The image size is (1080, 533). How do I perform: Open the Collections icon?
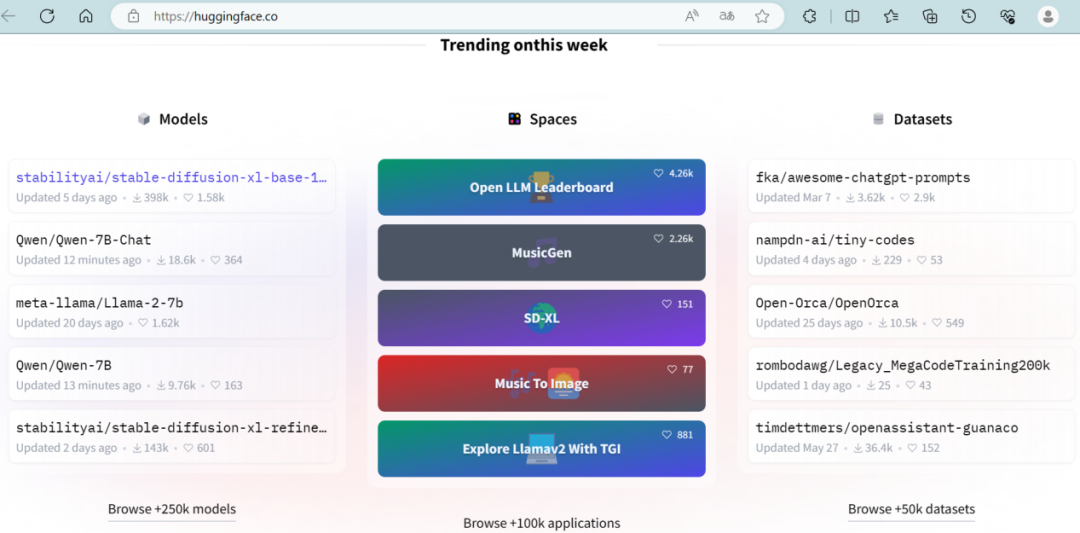pos(931,17)
